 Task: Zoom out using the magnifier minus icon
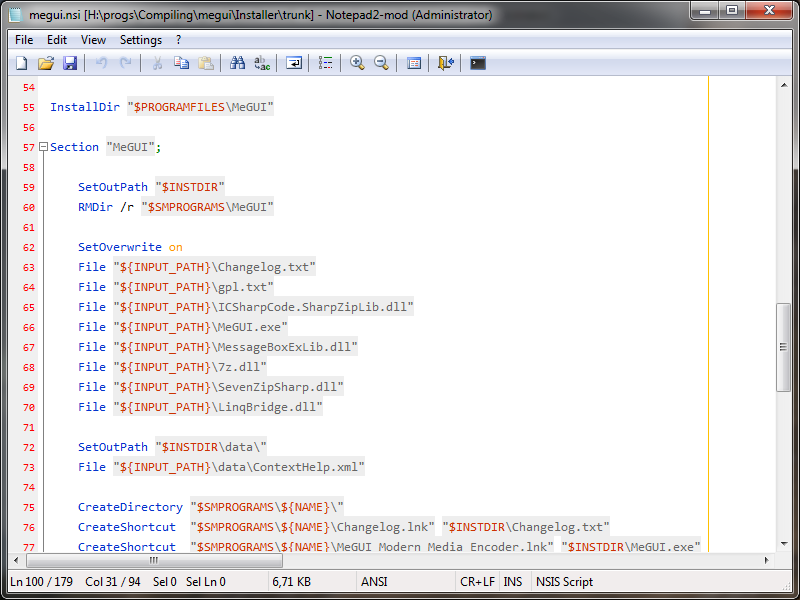[x=381, y=63]
